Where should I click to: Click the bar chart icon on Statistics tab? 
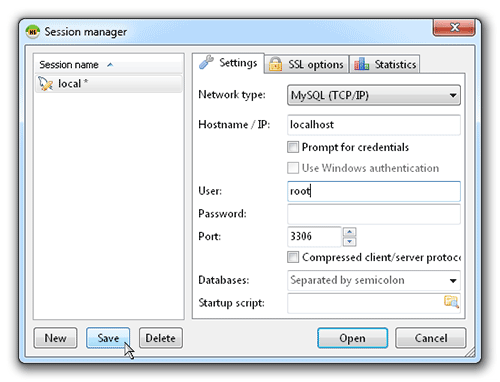click(x=361, y=64)
